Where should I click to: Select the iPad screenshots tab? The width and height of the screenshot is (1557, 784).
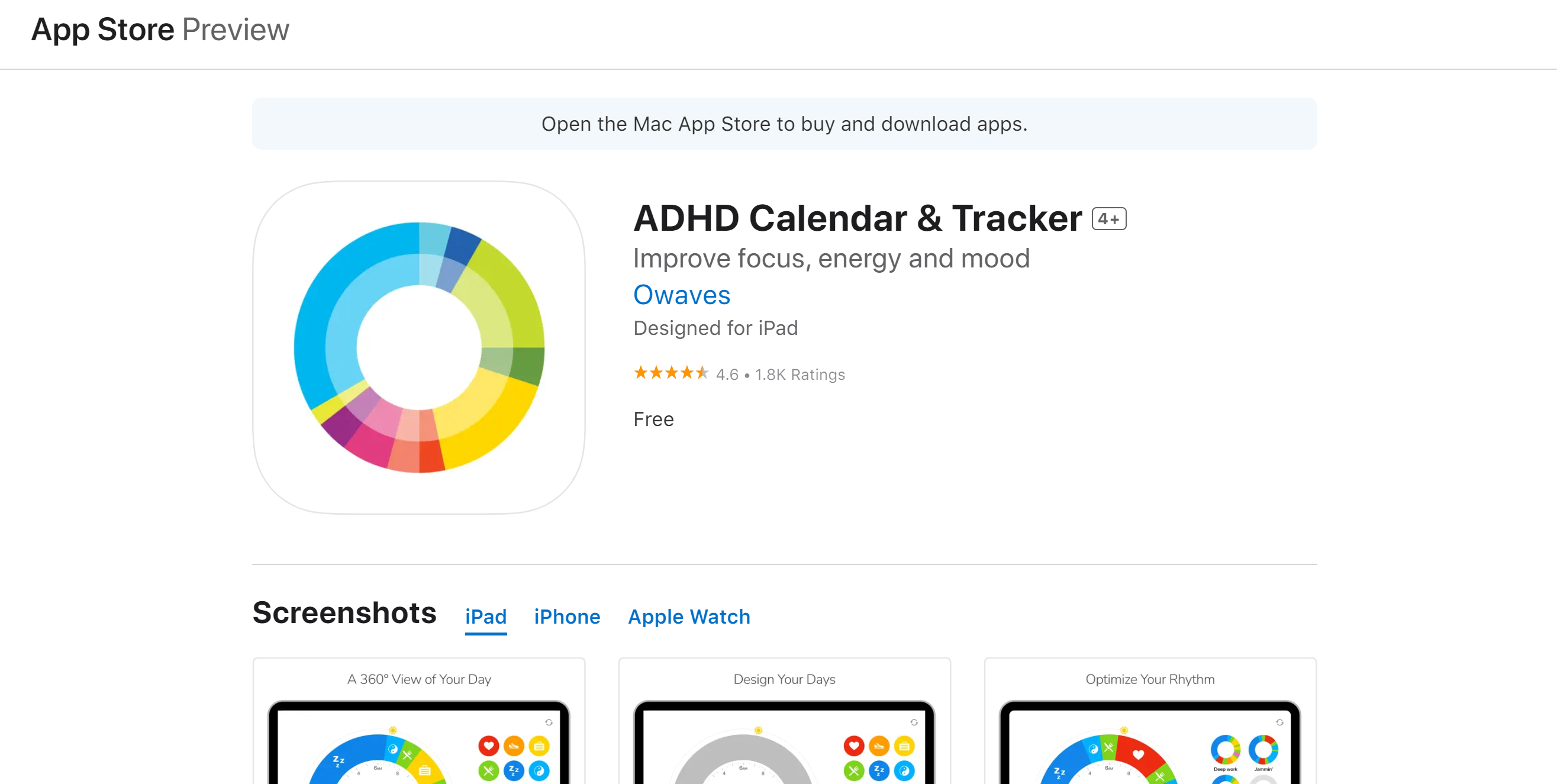click(x=485, y=617)
